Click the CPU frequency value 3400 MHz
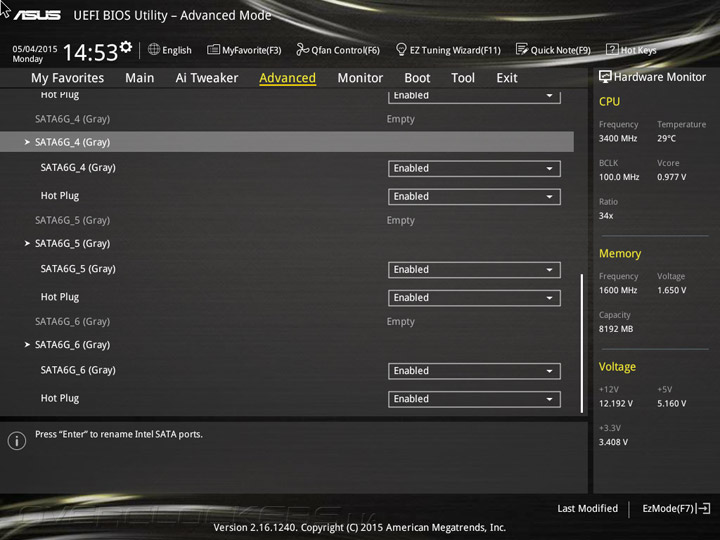The image size is (720, 540). pyautogui.click(x=618, y=138)
